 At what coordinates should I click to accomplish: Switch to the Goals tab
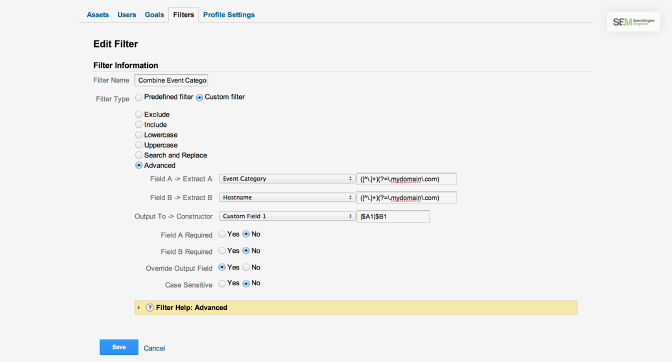154,15
